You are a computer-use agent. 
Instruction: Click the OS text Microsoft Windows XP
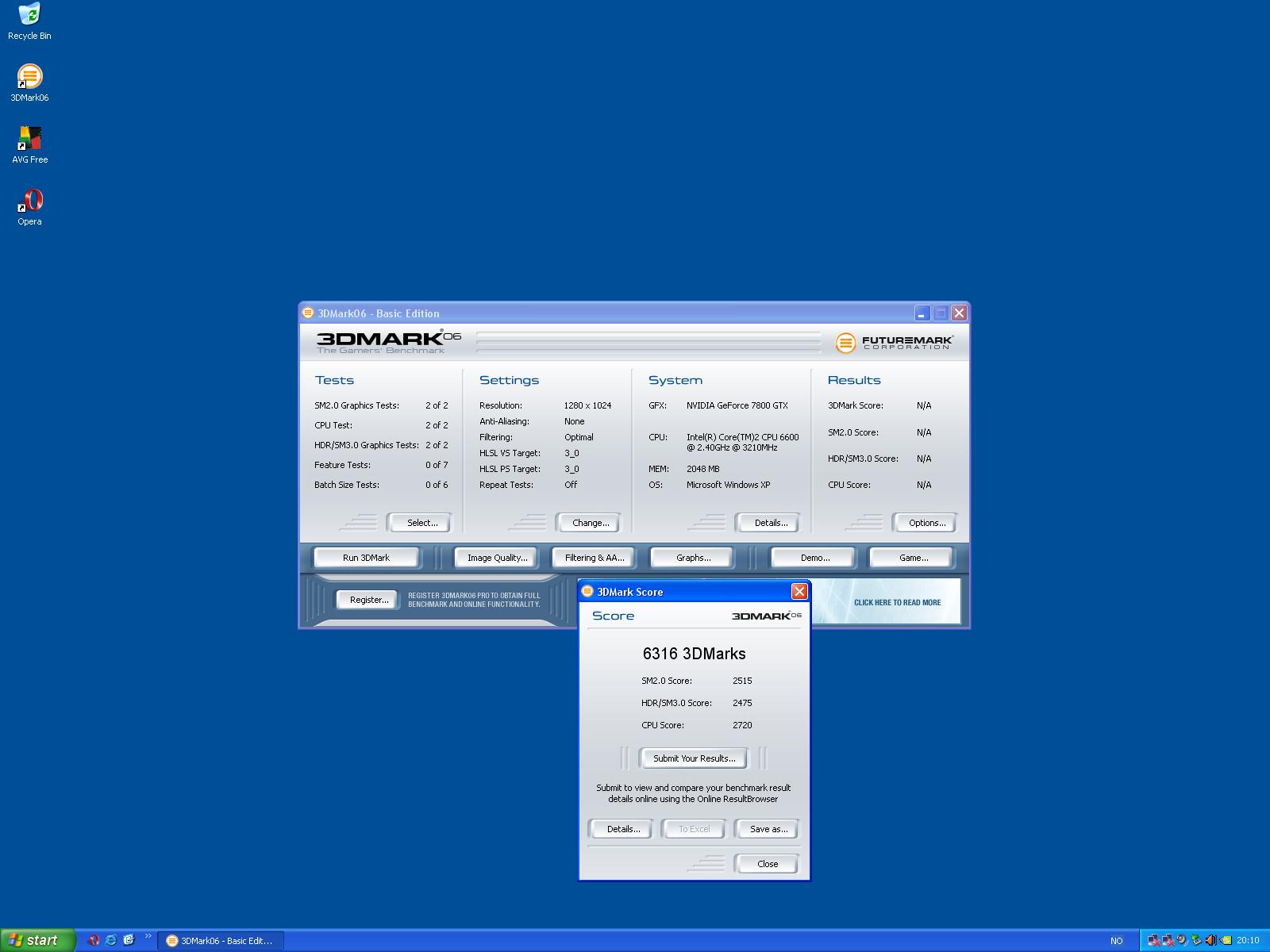tap(728, 485)
